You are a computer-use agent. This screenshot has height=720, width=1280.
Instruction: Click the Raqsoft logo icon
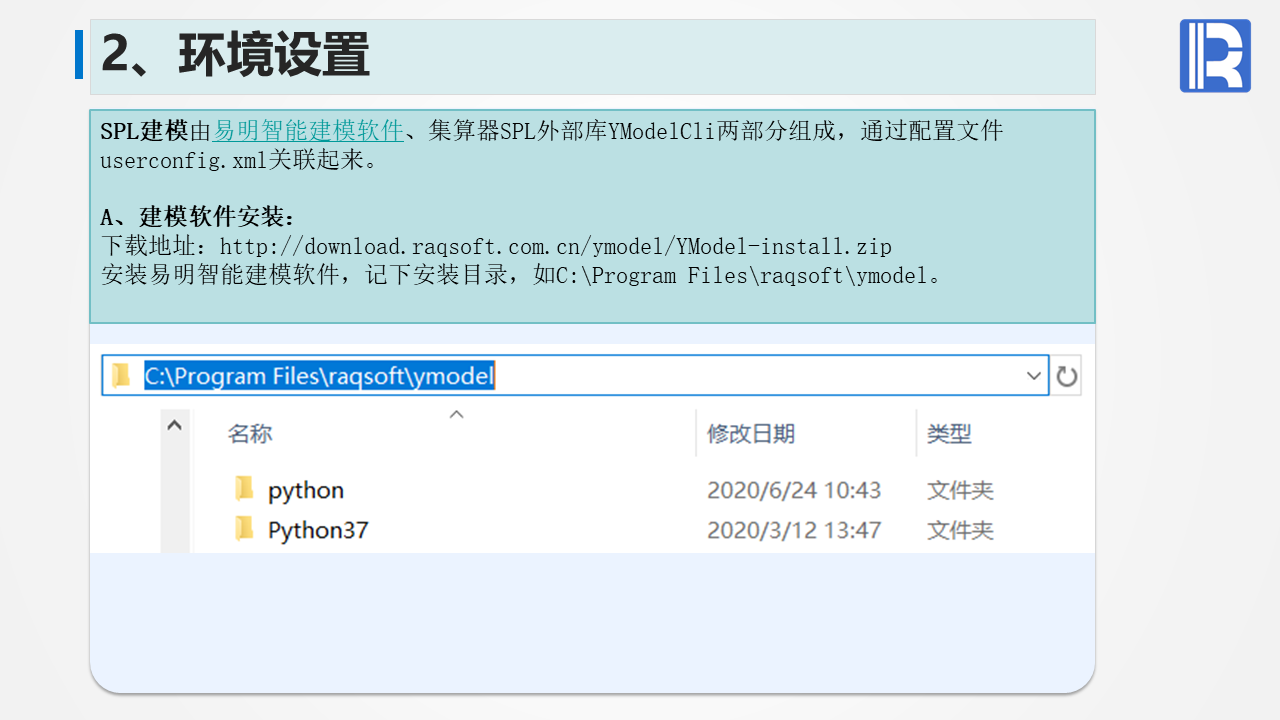tap(1215, 56)
